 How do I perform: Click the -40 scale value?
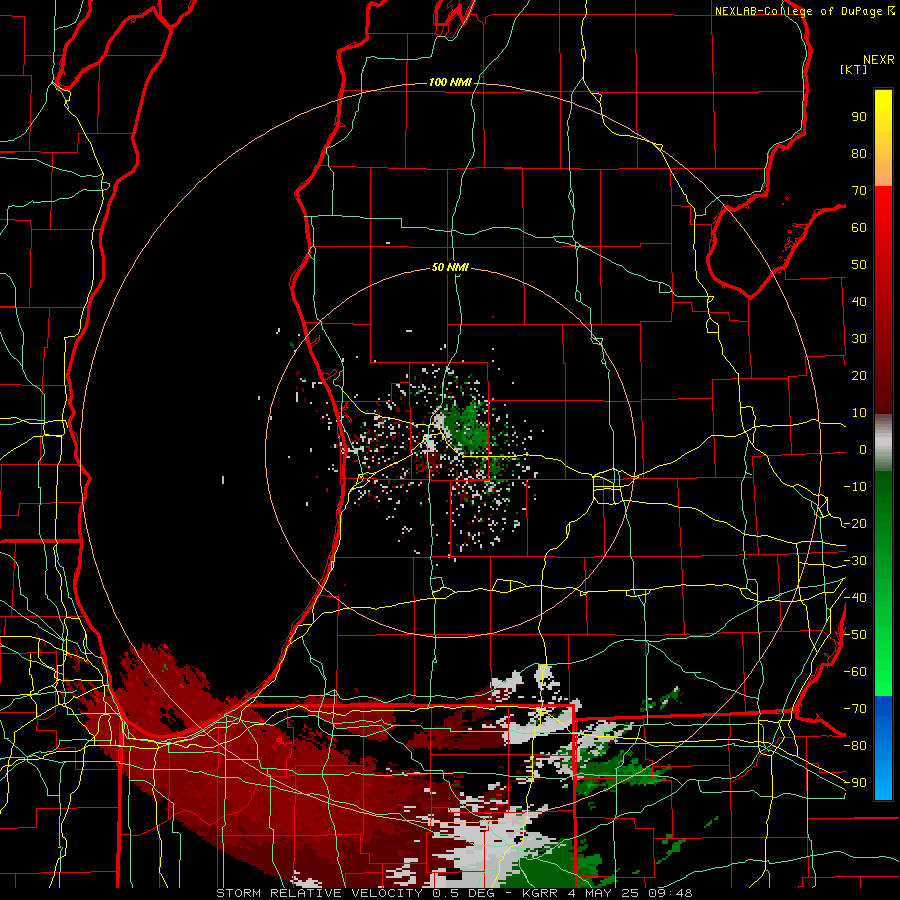tap(855, 598)
